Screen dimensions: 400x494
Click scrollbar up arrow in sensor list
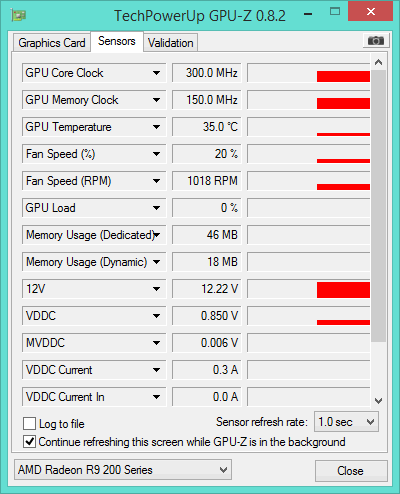(378, 62)
